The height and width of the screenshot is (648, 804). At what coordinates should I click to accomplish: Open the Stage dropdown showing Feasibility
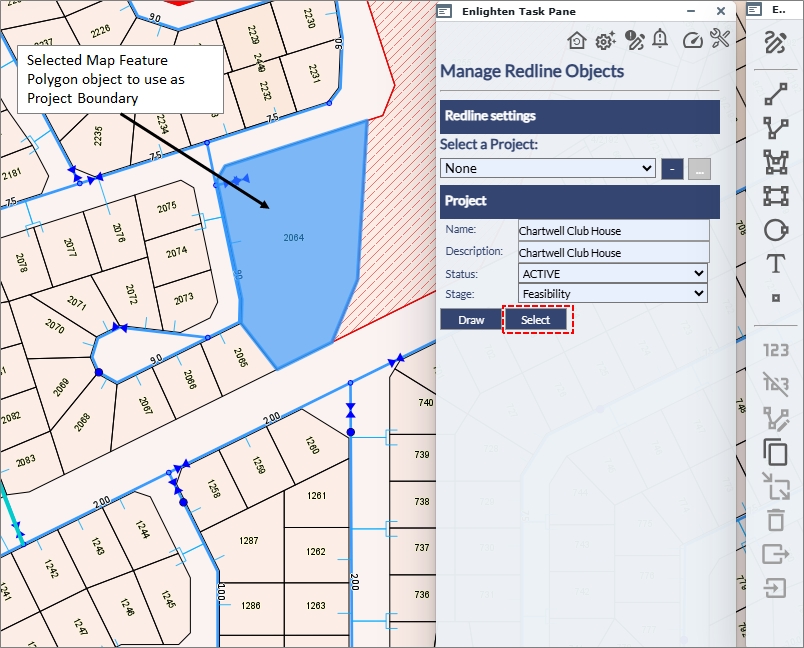click(612, 294)
